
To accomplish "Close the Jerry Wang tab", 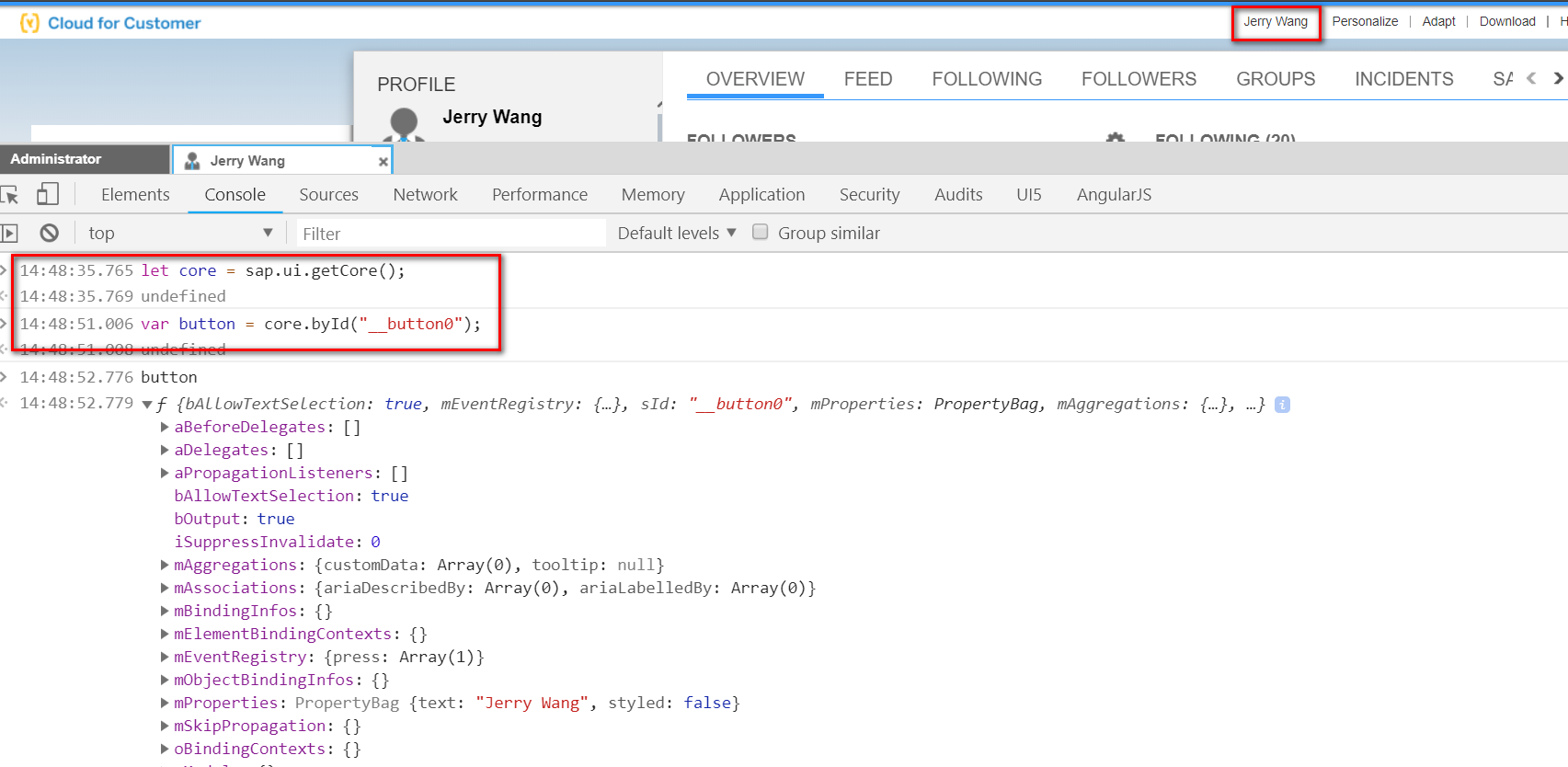I will (x=383, y=161).
